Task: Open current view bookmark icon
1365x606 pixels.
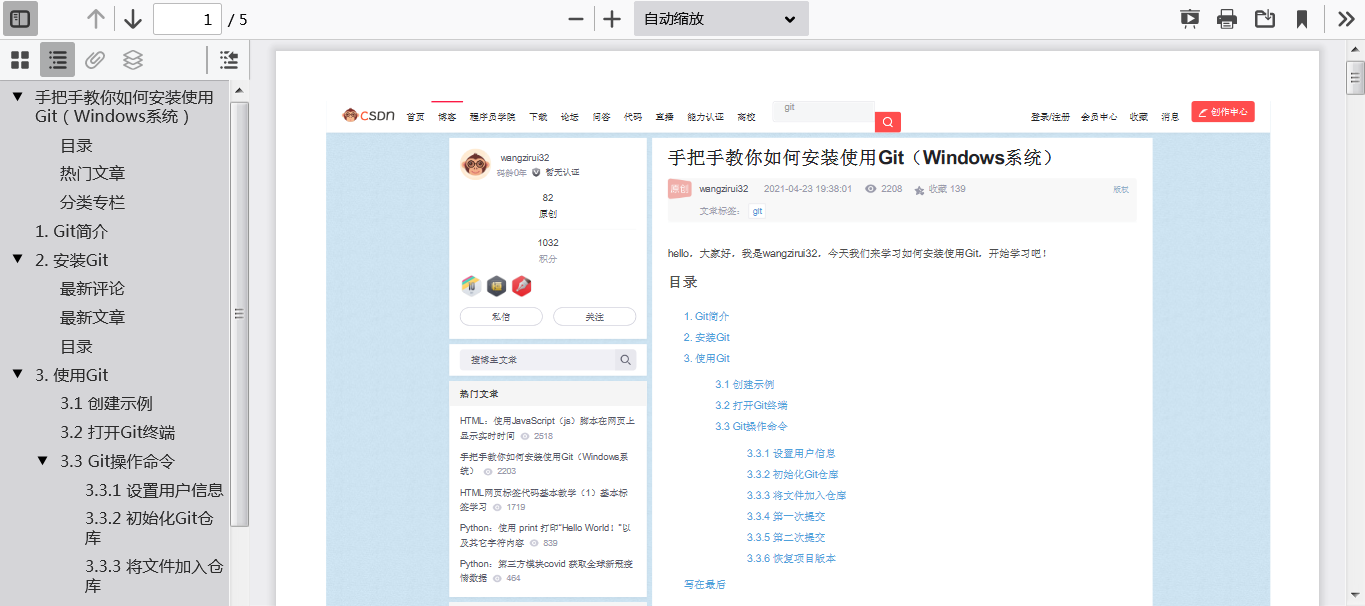Action: coord(1302,19)
